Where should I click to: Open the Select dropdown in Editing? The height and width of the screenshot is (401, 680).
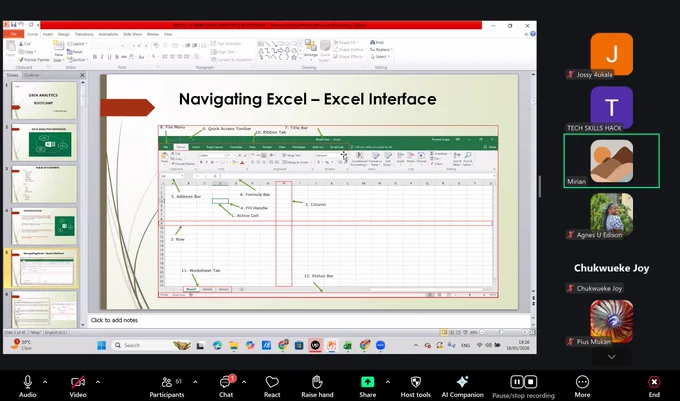380,56
